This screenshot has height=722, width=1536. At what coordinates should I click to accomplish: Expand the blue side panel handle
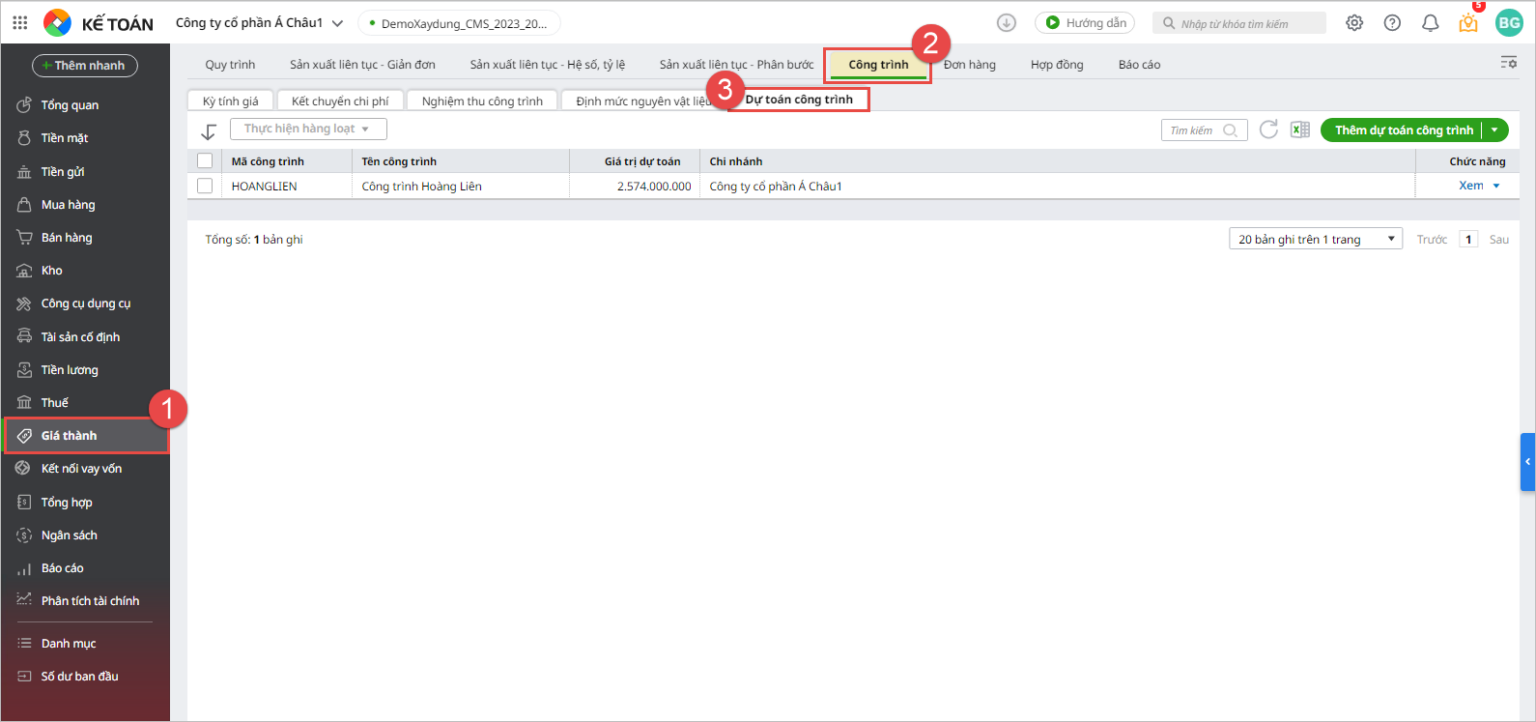1527,461
